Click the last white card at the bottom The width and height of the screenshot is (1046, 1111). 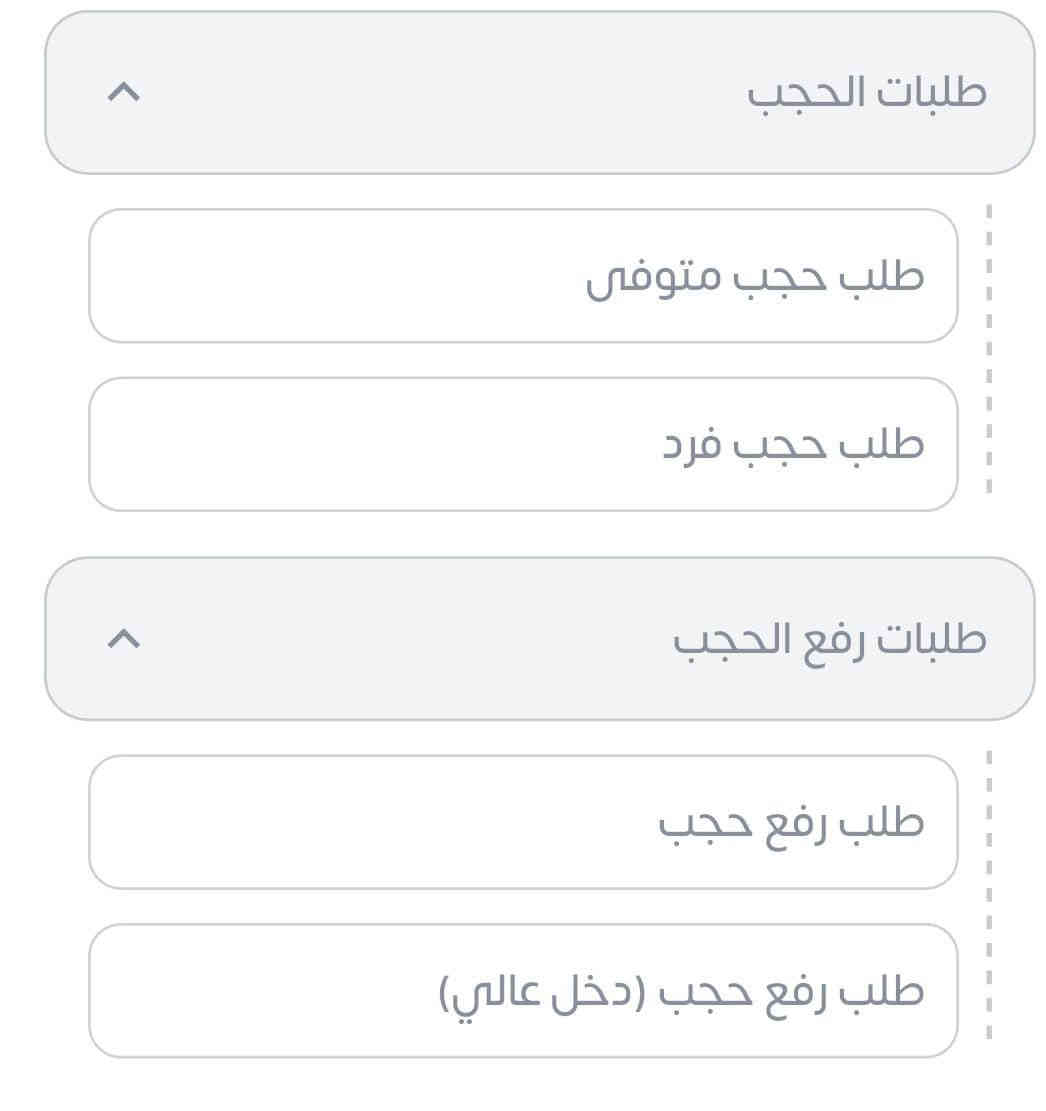[523, 990]
